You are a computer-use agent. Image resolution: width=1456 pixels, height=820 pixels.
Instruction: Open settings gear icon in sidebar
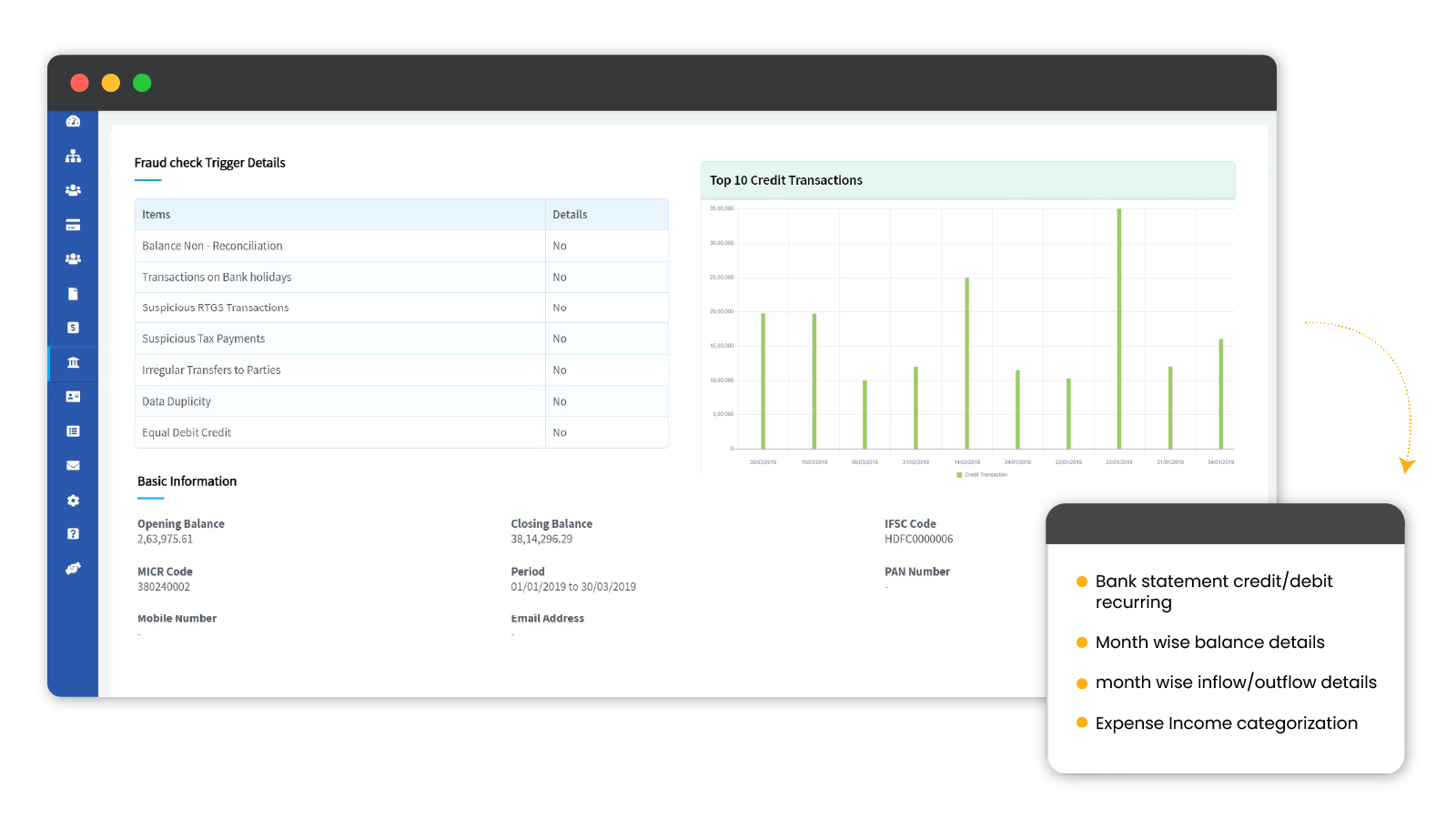73,501
